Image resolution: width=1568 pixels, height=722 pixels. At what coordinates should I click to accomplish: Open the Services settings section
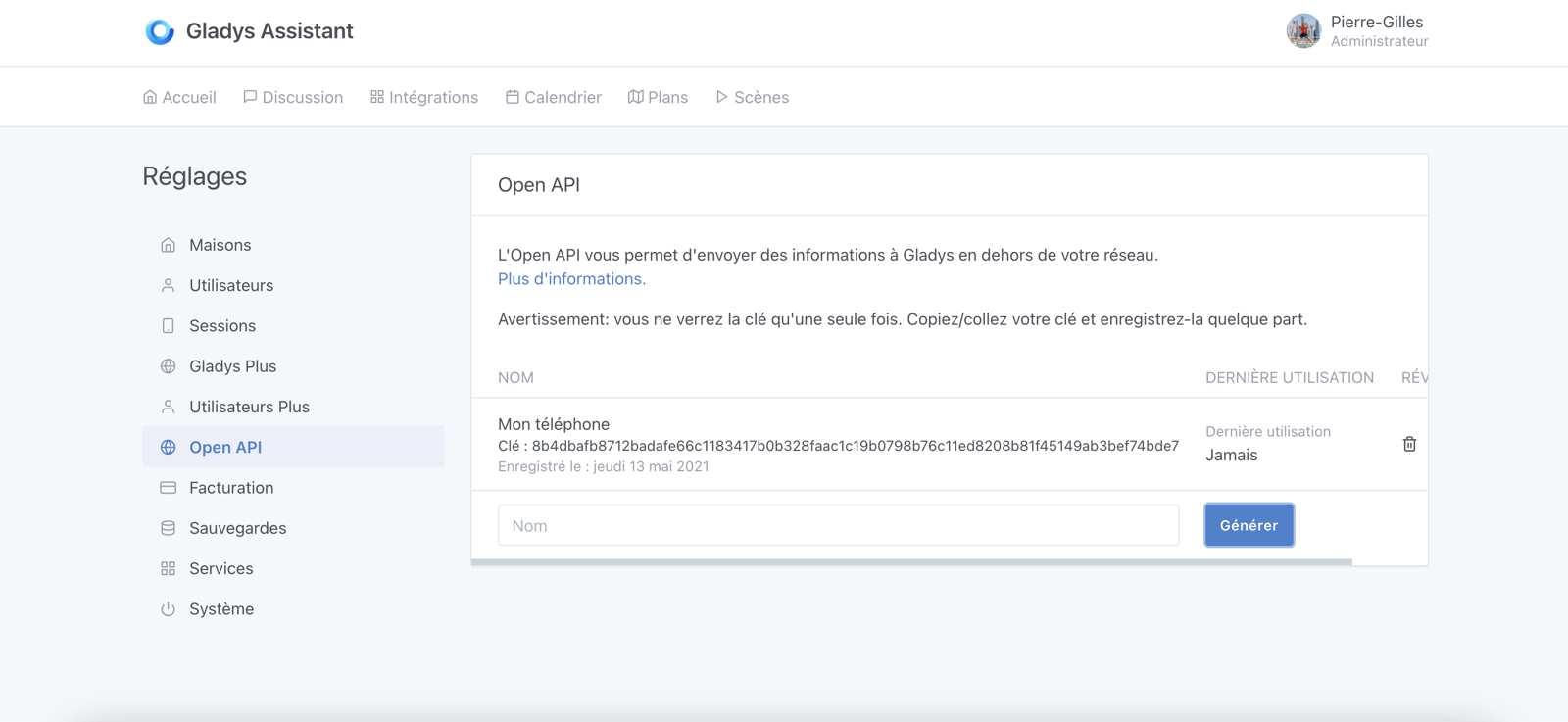(220, 568)
